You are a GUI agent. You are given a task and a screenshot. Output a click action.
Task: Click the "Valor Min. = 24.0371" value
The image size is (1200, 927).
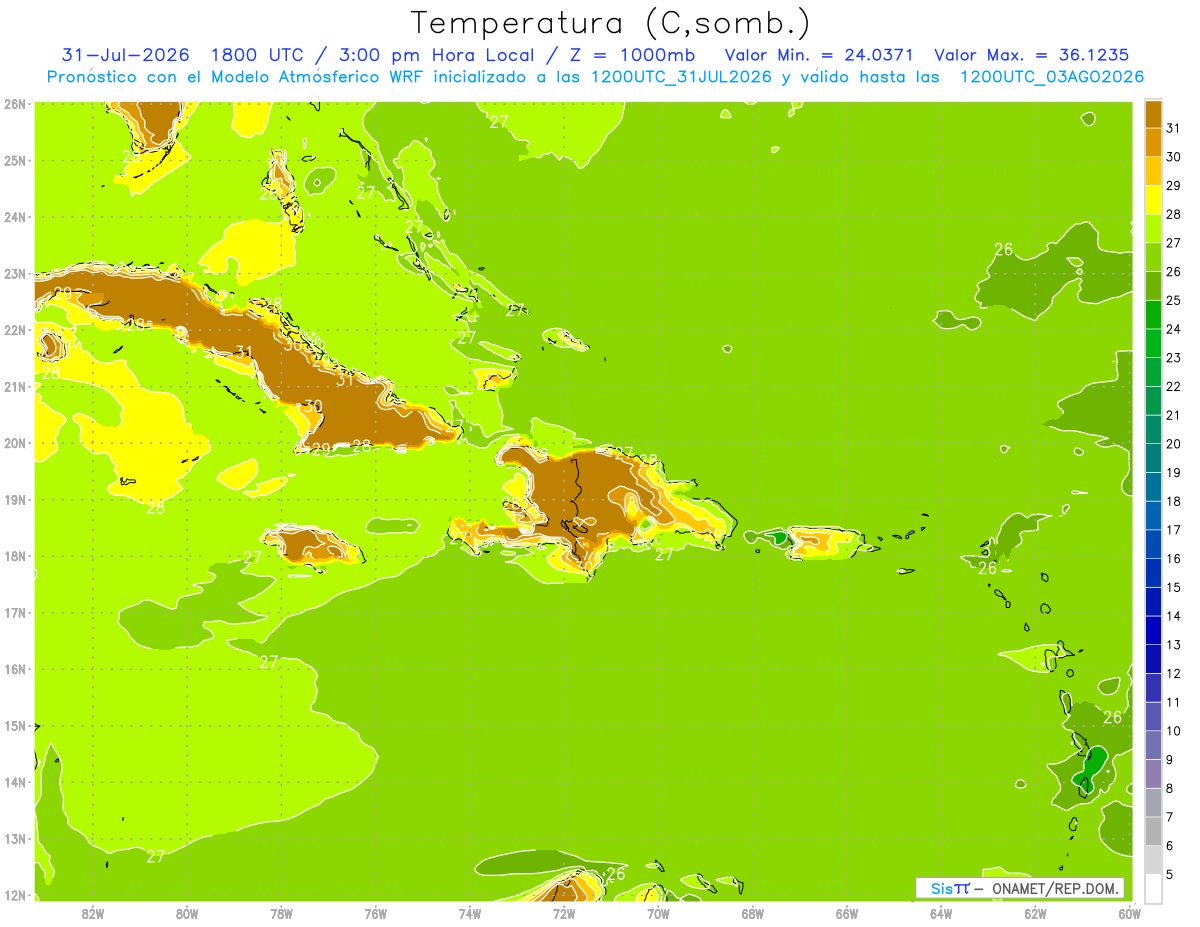(x=819, y=55)
